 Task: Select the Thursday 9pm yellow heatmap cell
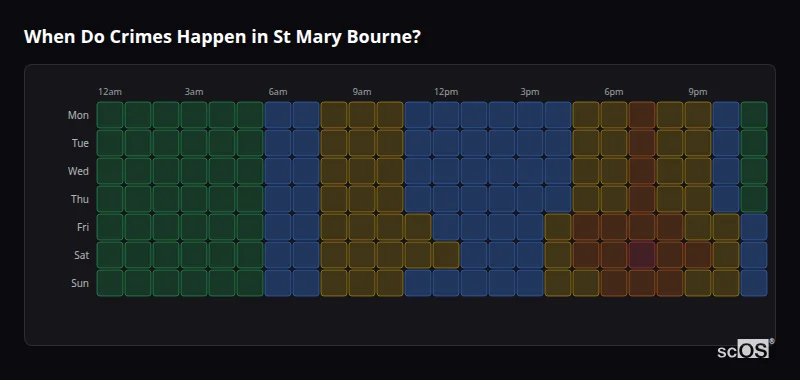(698, 199)
